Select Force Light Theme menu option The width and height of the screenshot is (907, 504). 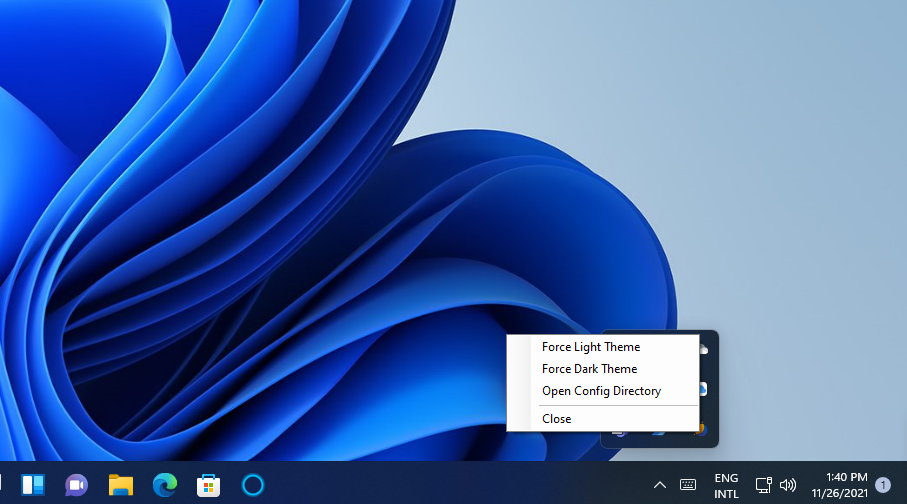591,347
